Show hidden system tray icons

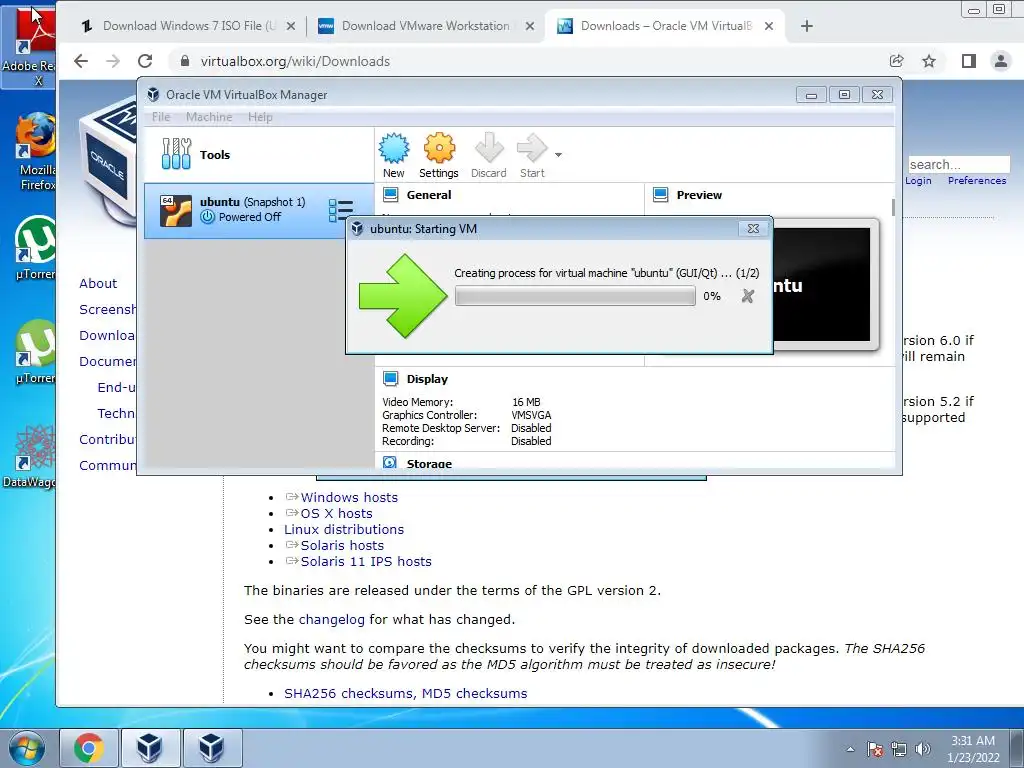[850, 749]
